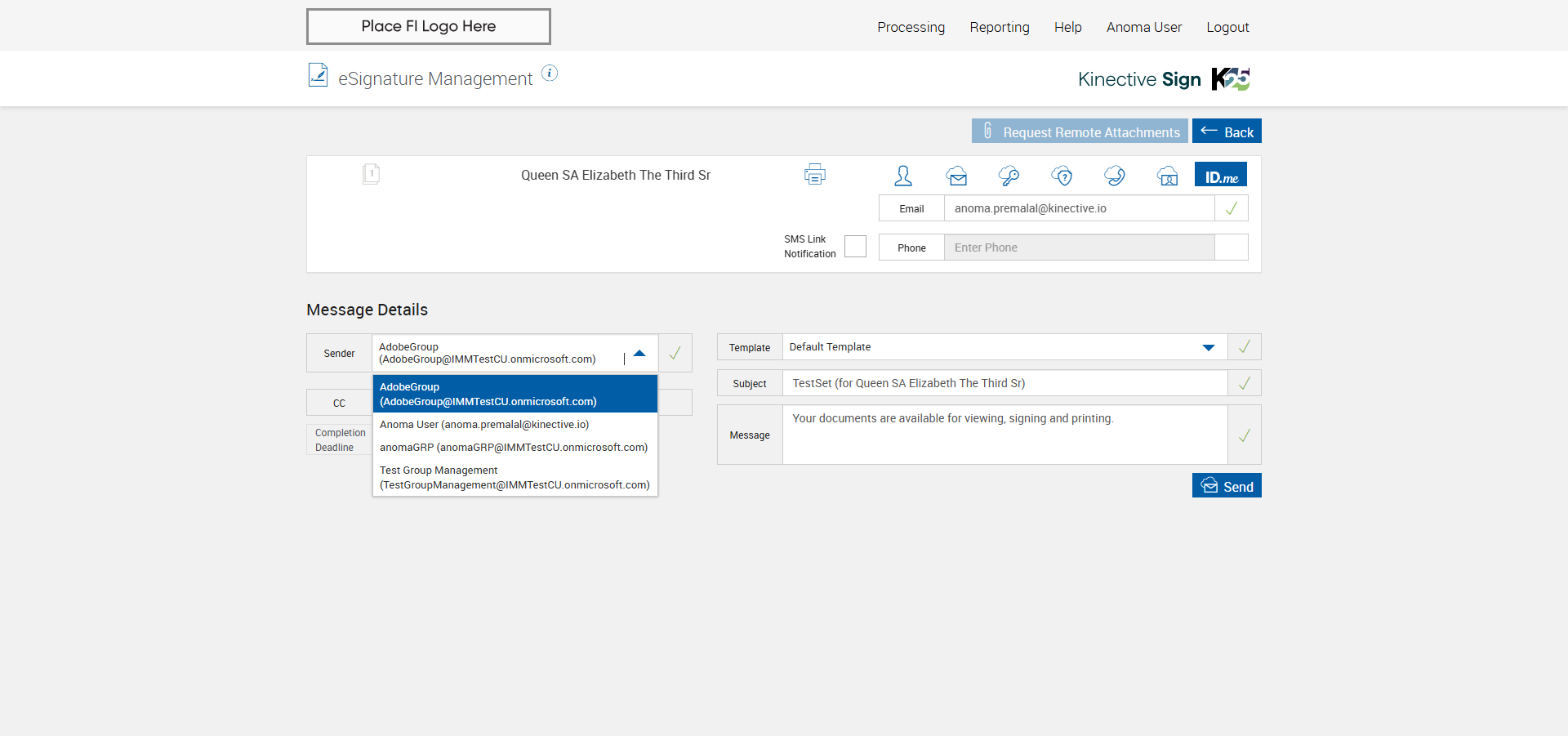Click into the Subject text field
The image size is (1568, 736).
(1004, 383)
